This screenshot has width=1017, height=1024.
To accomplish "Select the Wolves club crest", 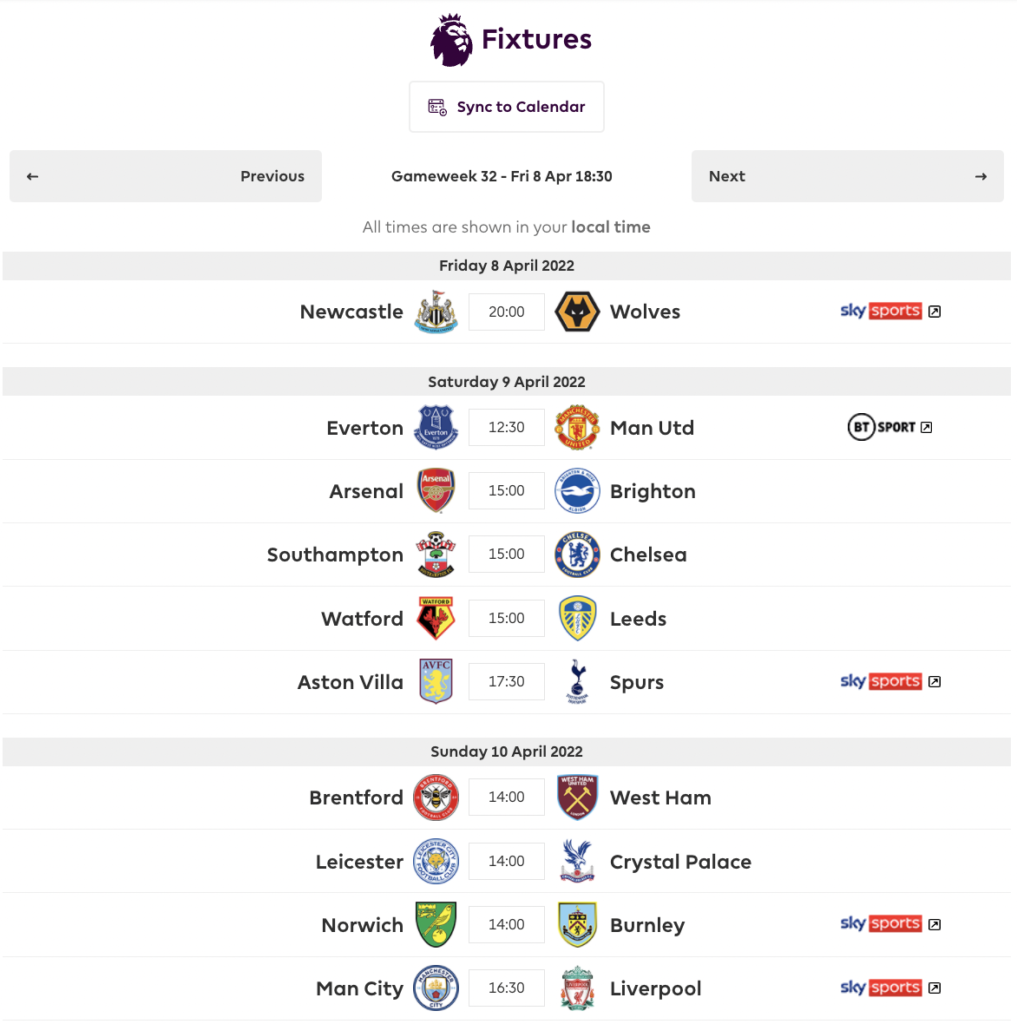I will pos(577,311).
